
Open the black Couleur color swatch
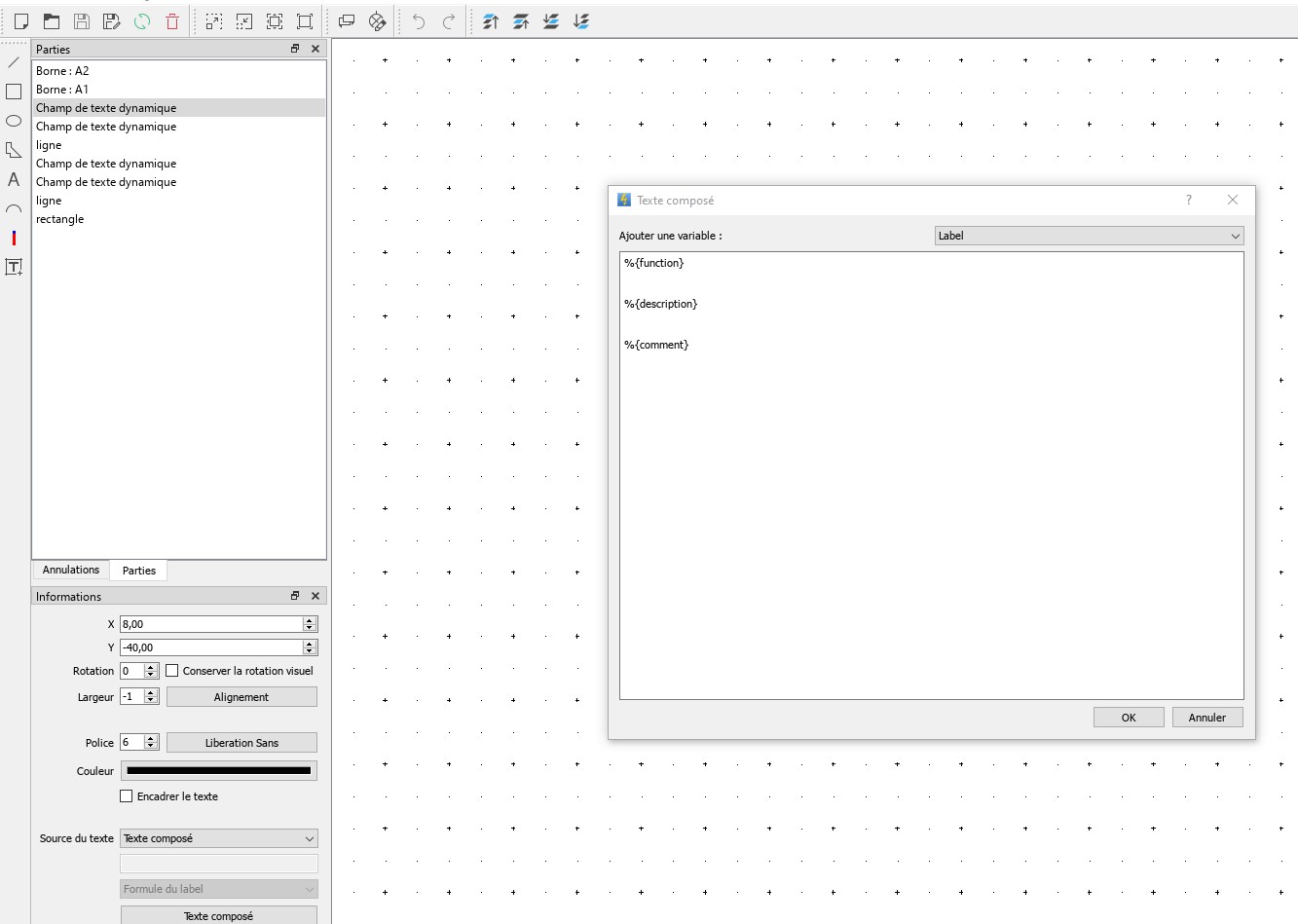pos(218,771)
